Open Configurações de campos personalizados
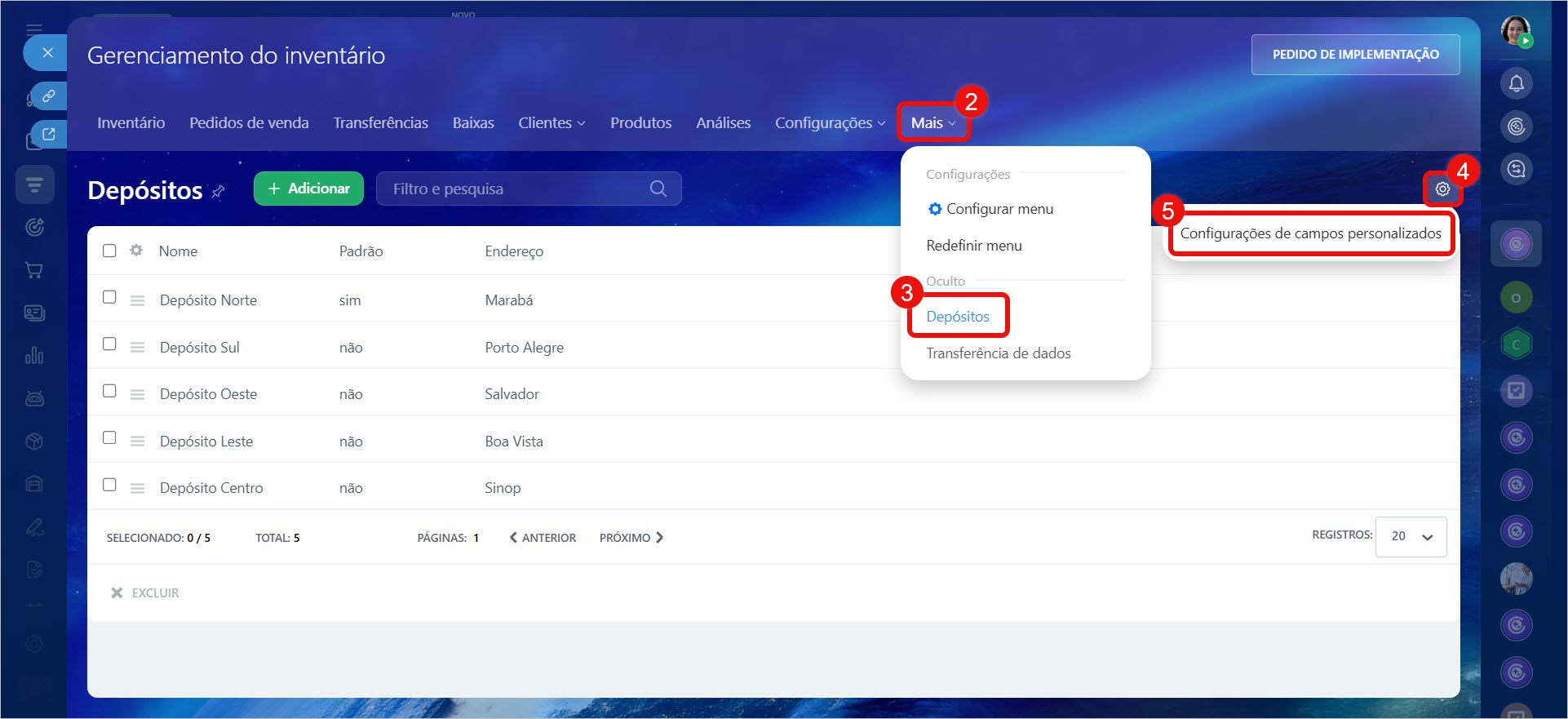This screenshot has height=719, width=1568. pyautogui.click(x=1310, y=233)
